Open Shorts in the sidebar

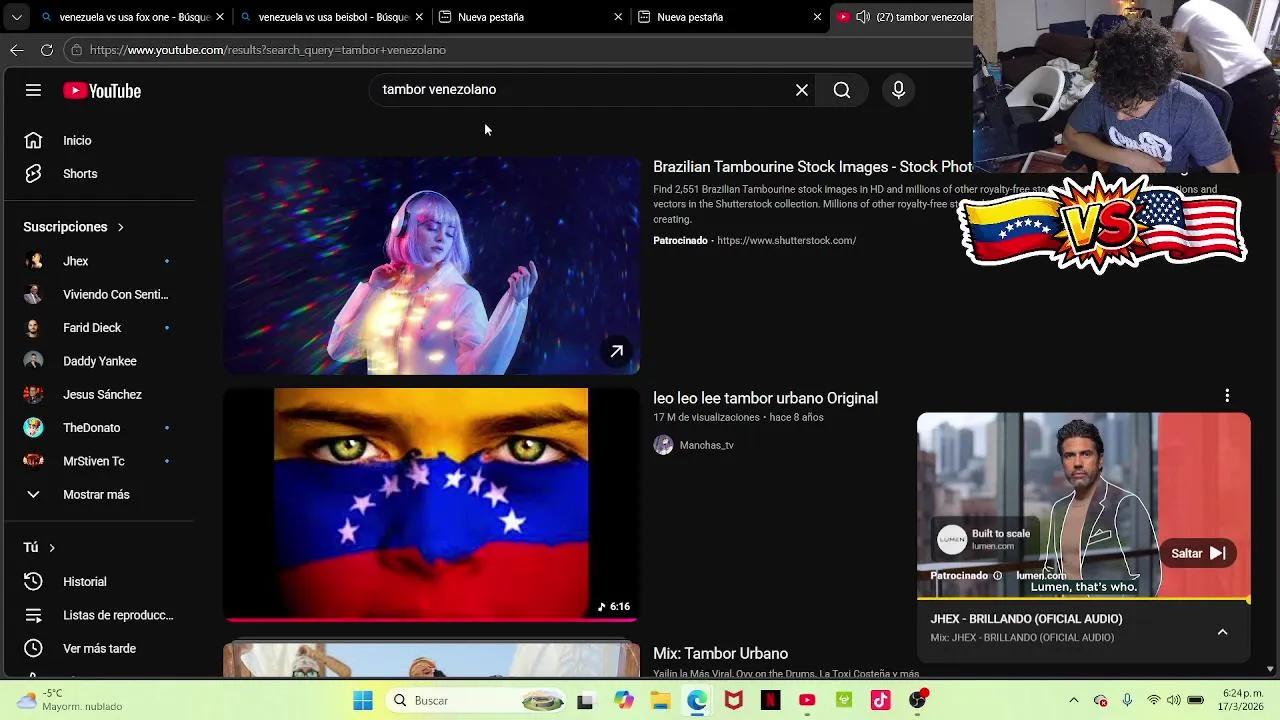(x=98, y=174)
